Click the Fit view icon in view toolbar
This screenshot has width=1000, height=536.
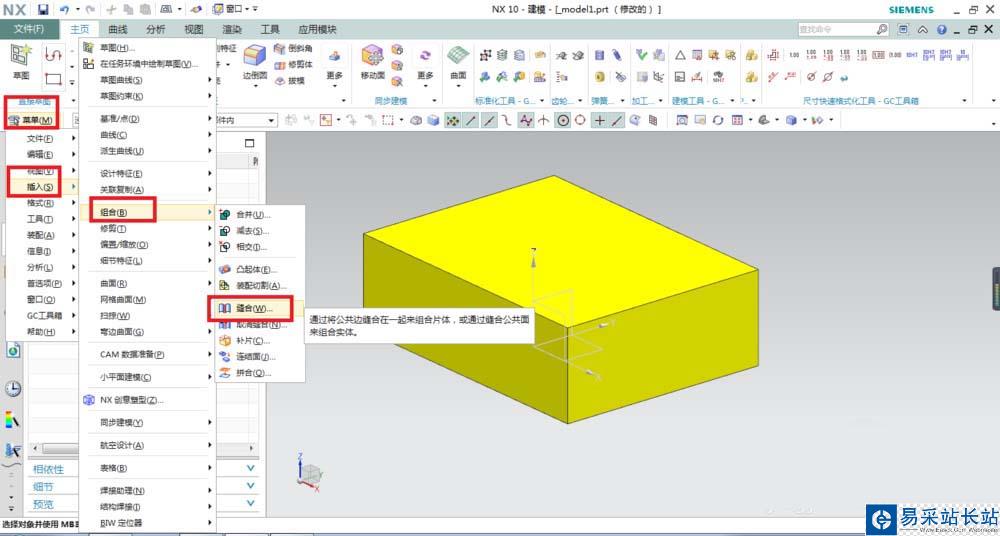click(682, 120)
